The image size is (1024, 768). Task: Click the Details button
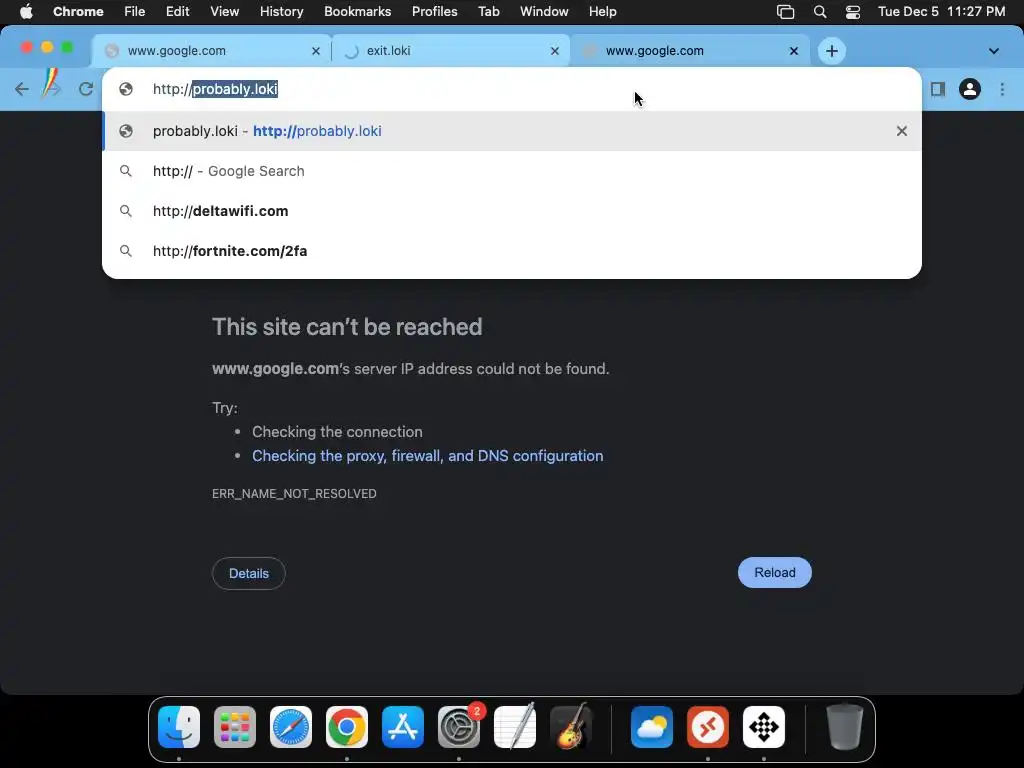click(x=249, y=573)
